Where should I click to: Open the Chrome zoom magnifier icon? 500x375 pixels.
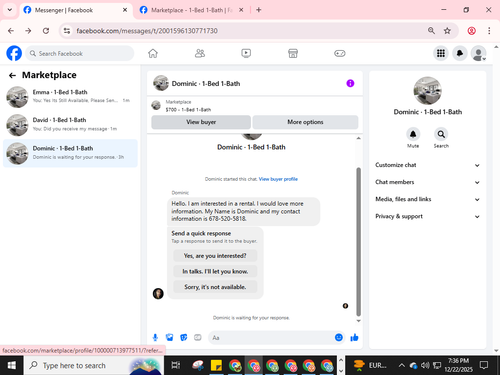431,31
